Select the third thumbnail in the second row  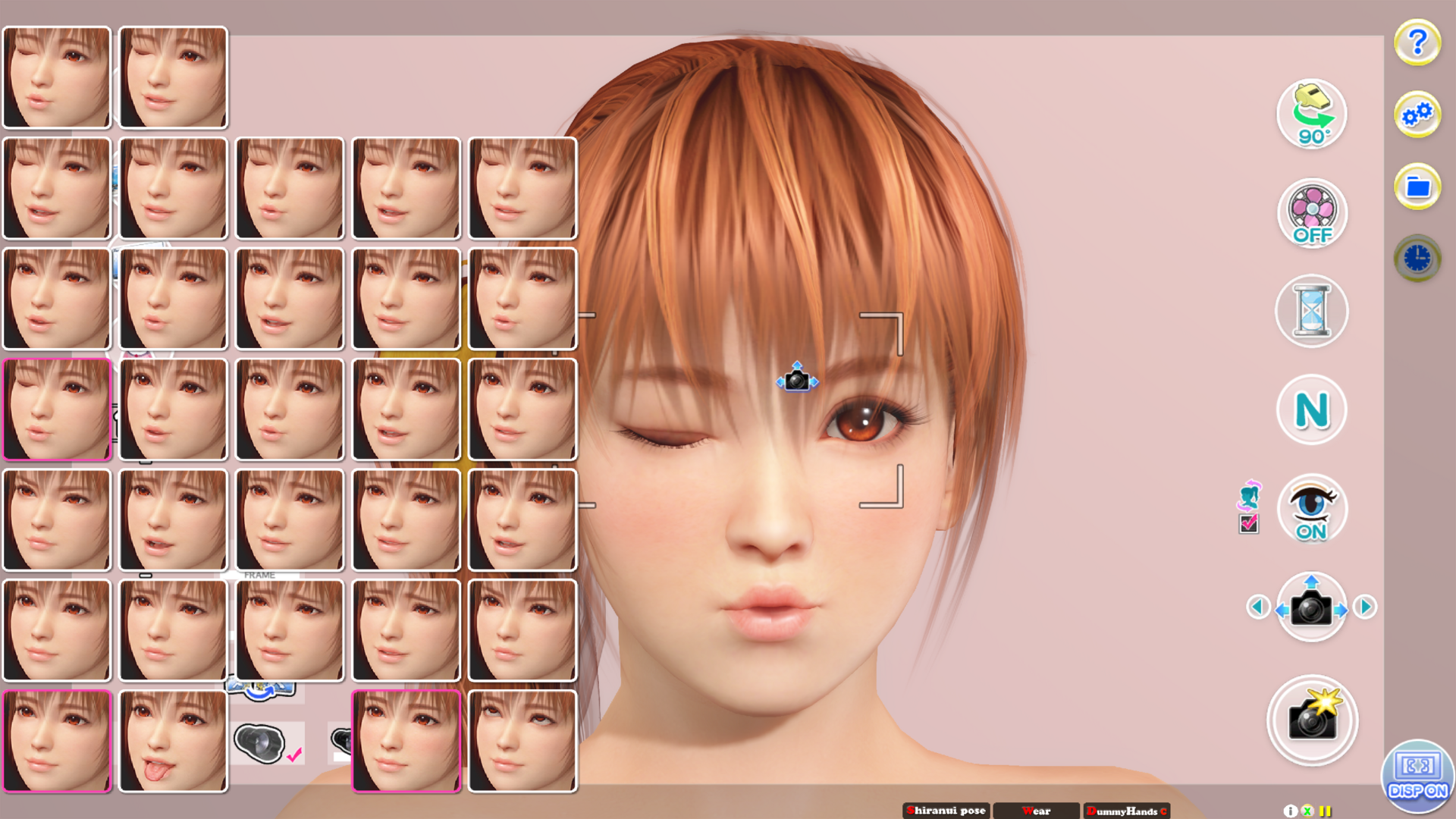(x=290, y=188)
